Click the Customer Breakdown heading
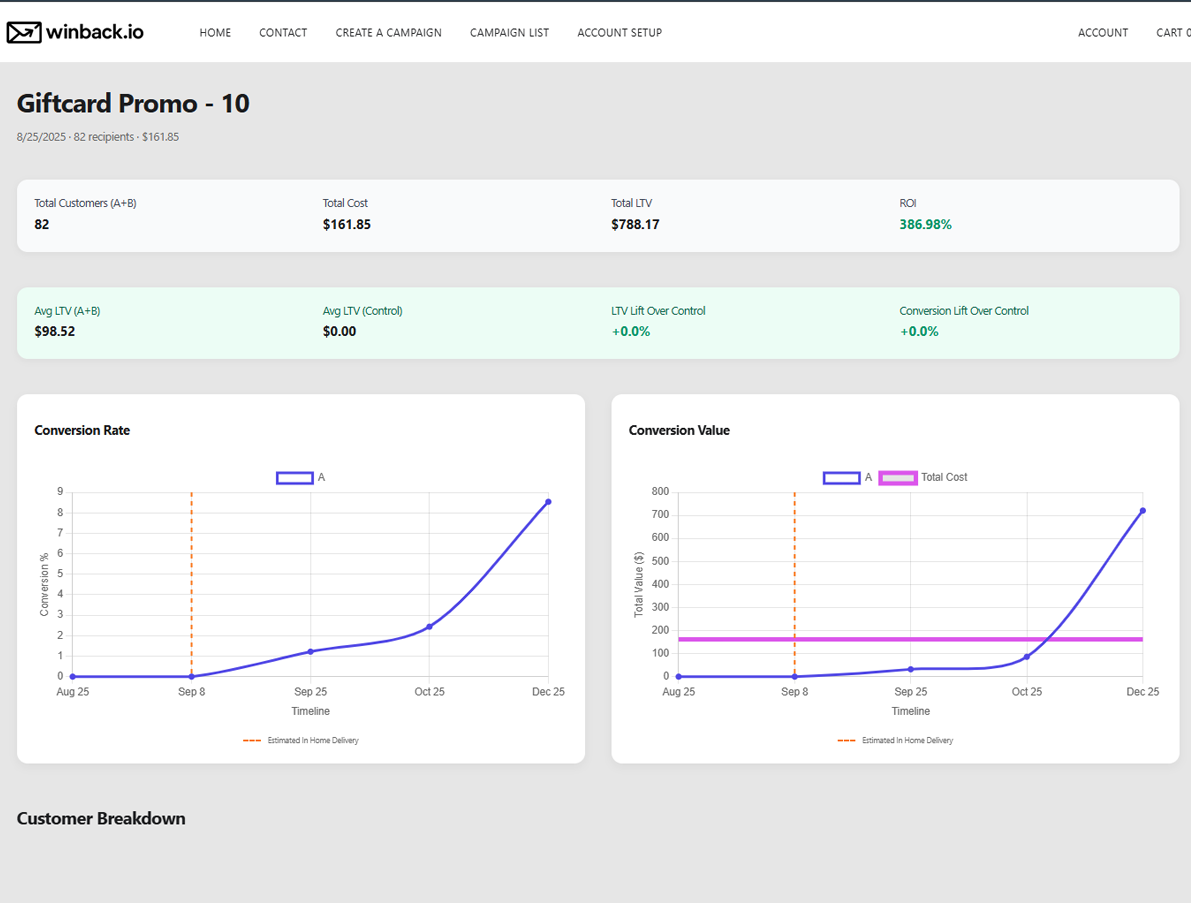The height and width of the screenshot is (903, 1191). click(x=99, y=818)
